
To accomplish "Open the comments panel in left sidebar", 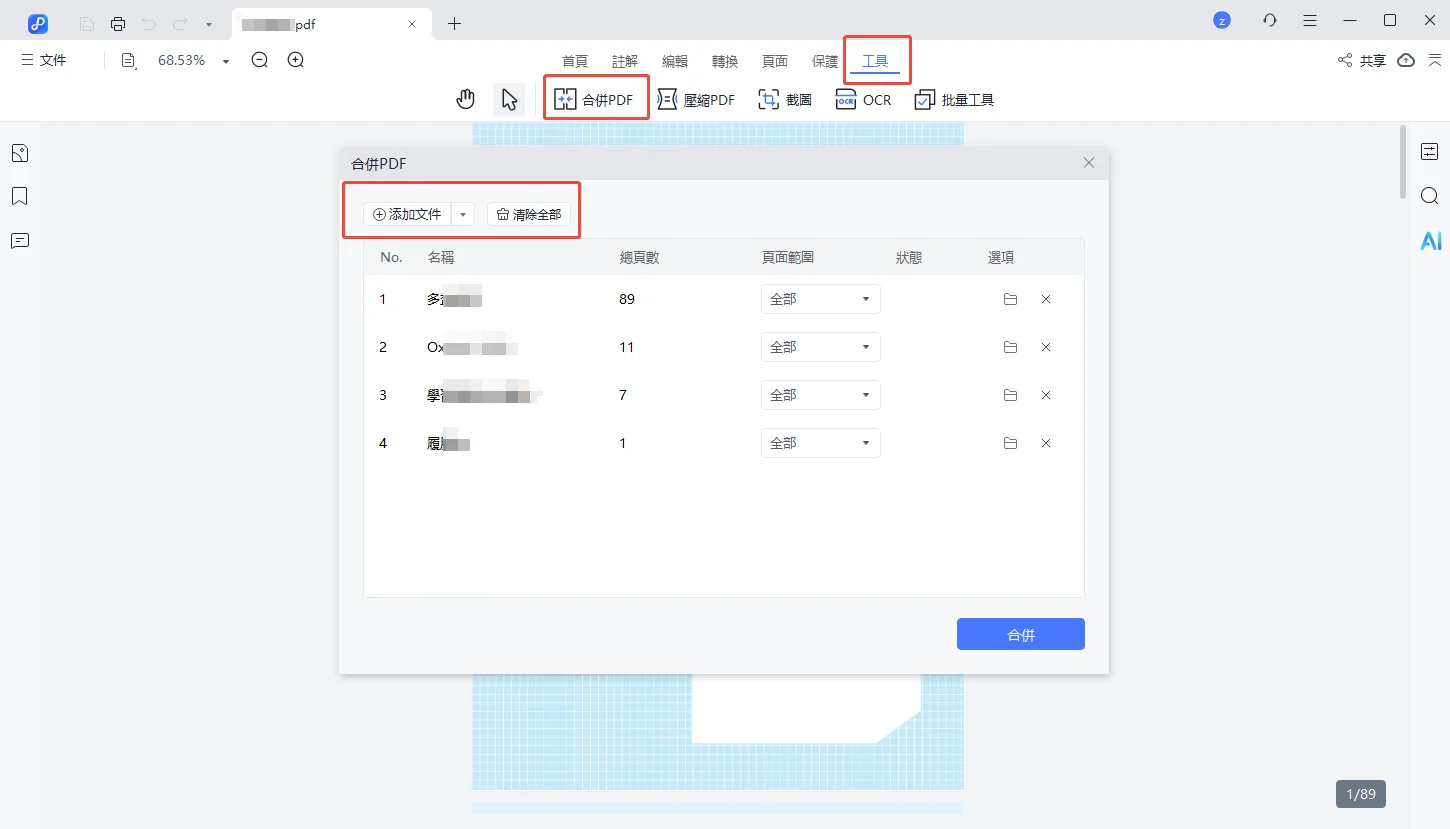I will point(19,241).
